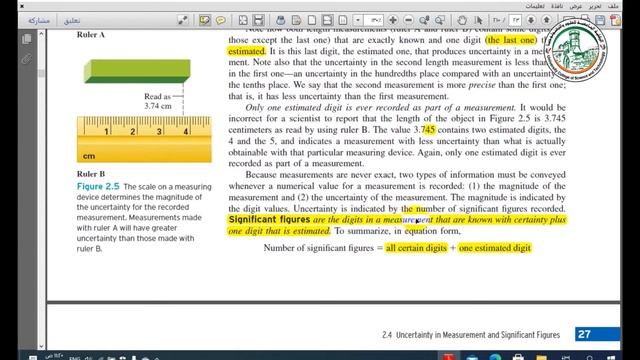Select the hand pan tool

pos(462,20)
